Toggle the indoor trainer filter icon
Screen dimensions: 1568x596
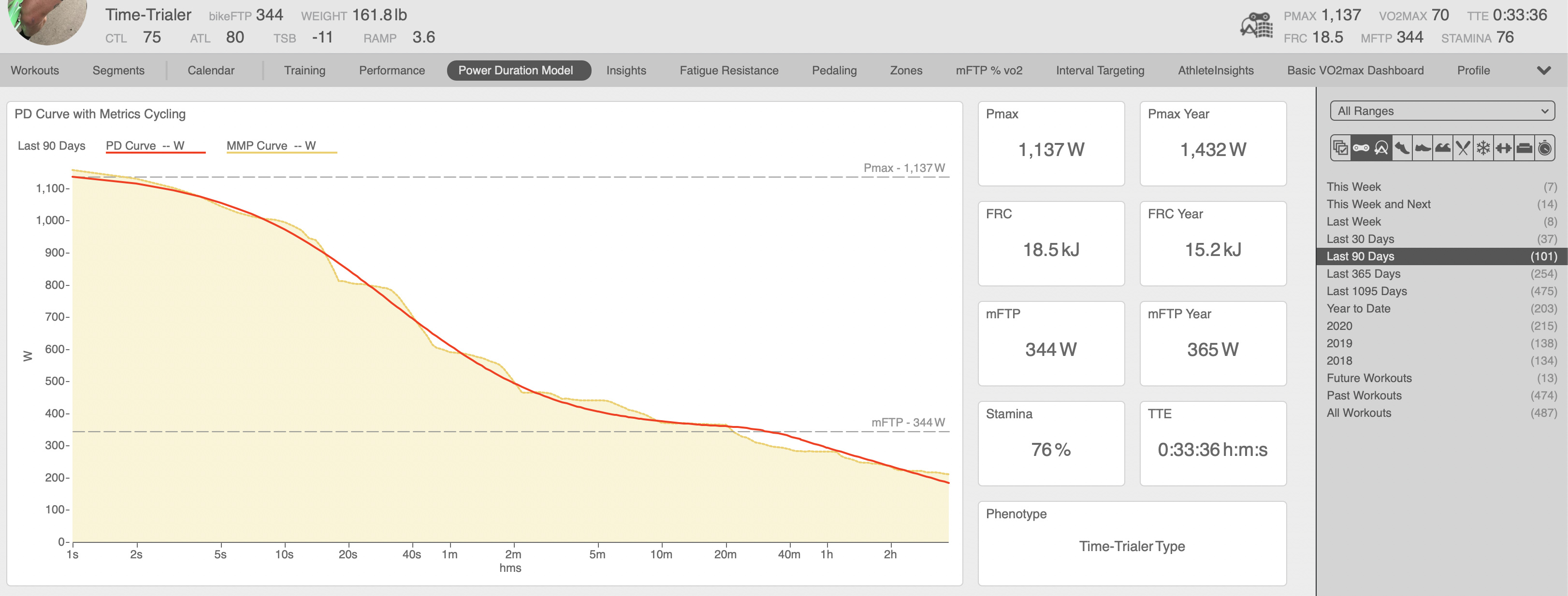(1382, 148)
